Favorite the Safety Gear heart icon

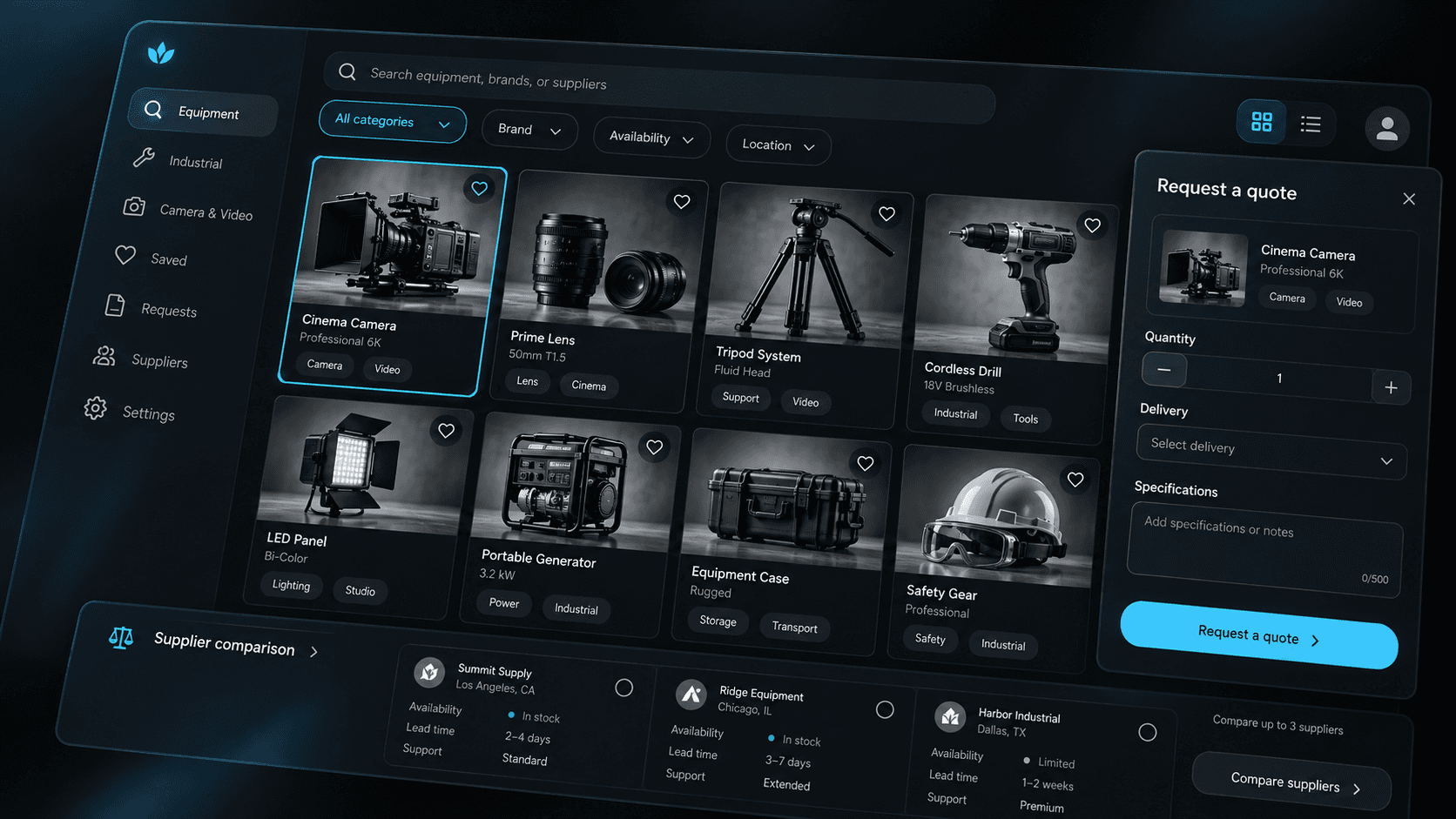click(1075, 480)
